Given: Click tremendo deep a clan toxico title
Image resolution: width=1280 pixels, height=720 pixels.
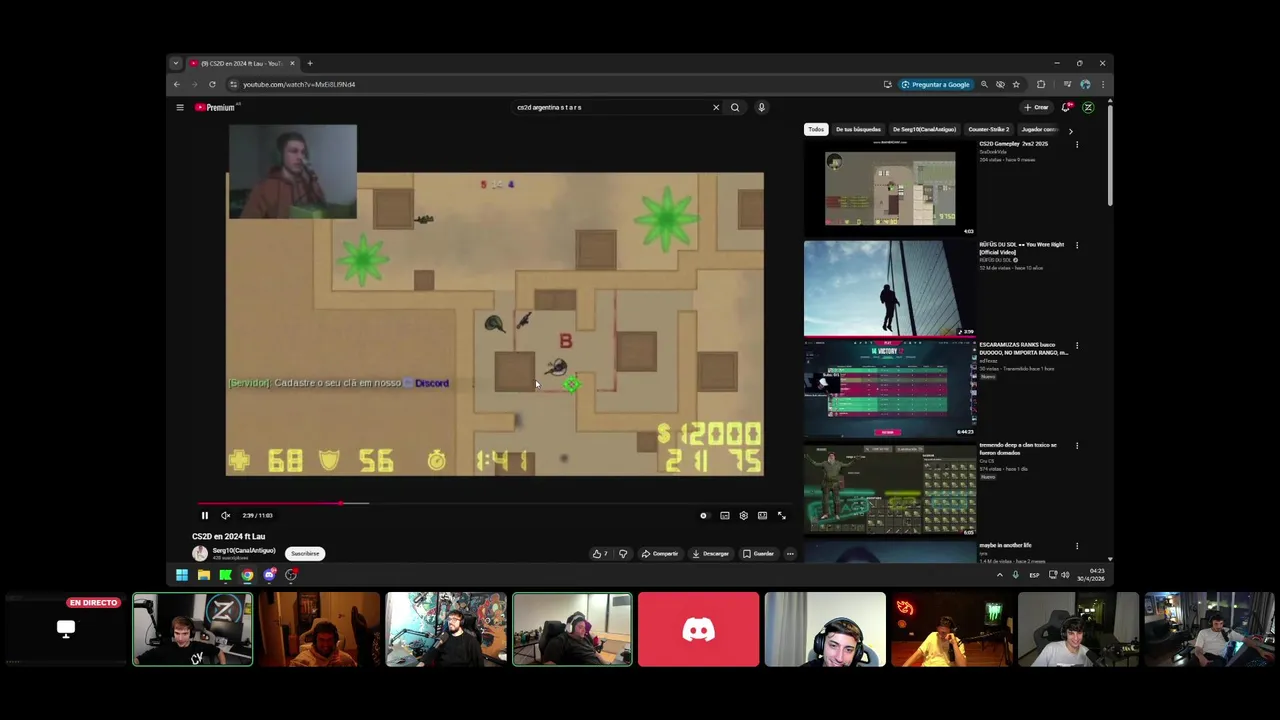Looking at the screenshot, I should pyautogui.click(x=1018, y=448).
